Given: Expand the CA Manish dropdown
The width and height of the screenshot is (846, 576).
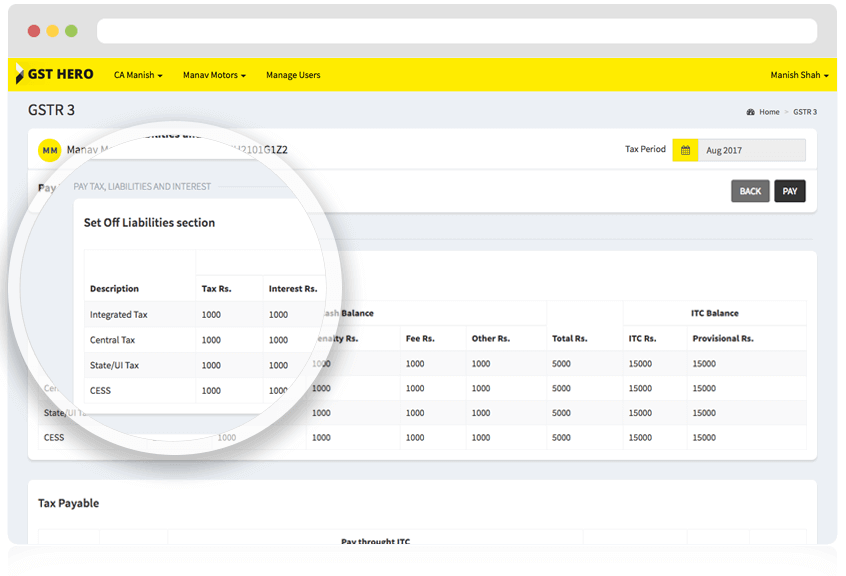Looking at the screenshot, I should pyautogui.click(x=138, y=75).
